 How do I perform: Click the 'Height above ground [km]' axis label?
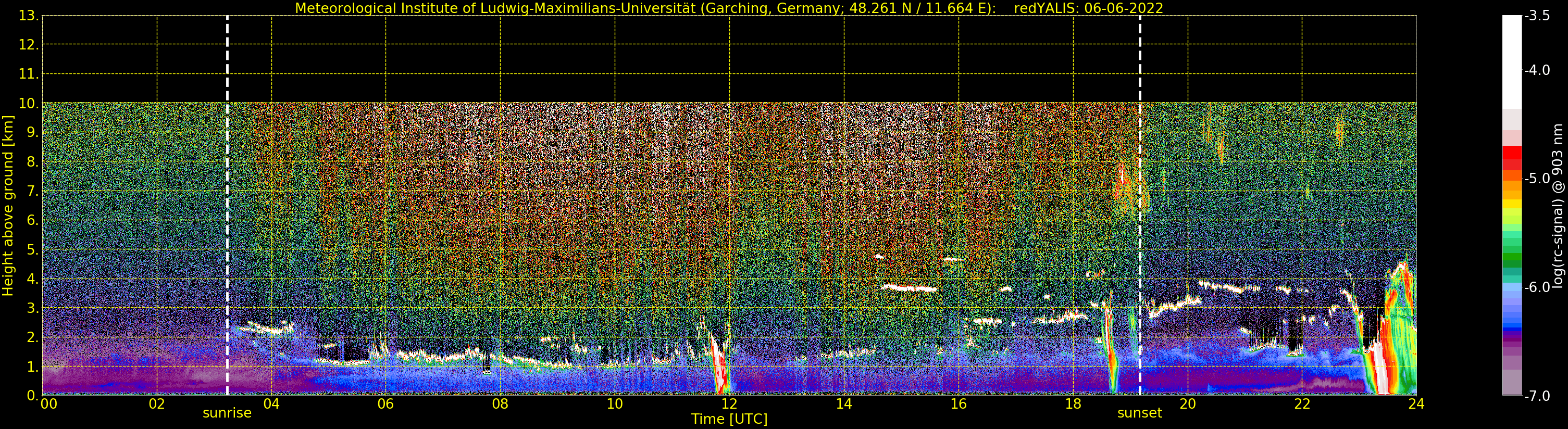click(7, 206)
